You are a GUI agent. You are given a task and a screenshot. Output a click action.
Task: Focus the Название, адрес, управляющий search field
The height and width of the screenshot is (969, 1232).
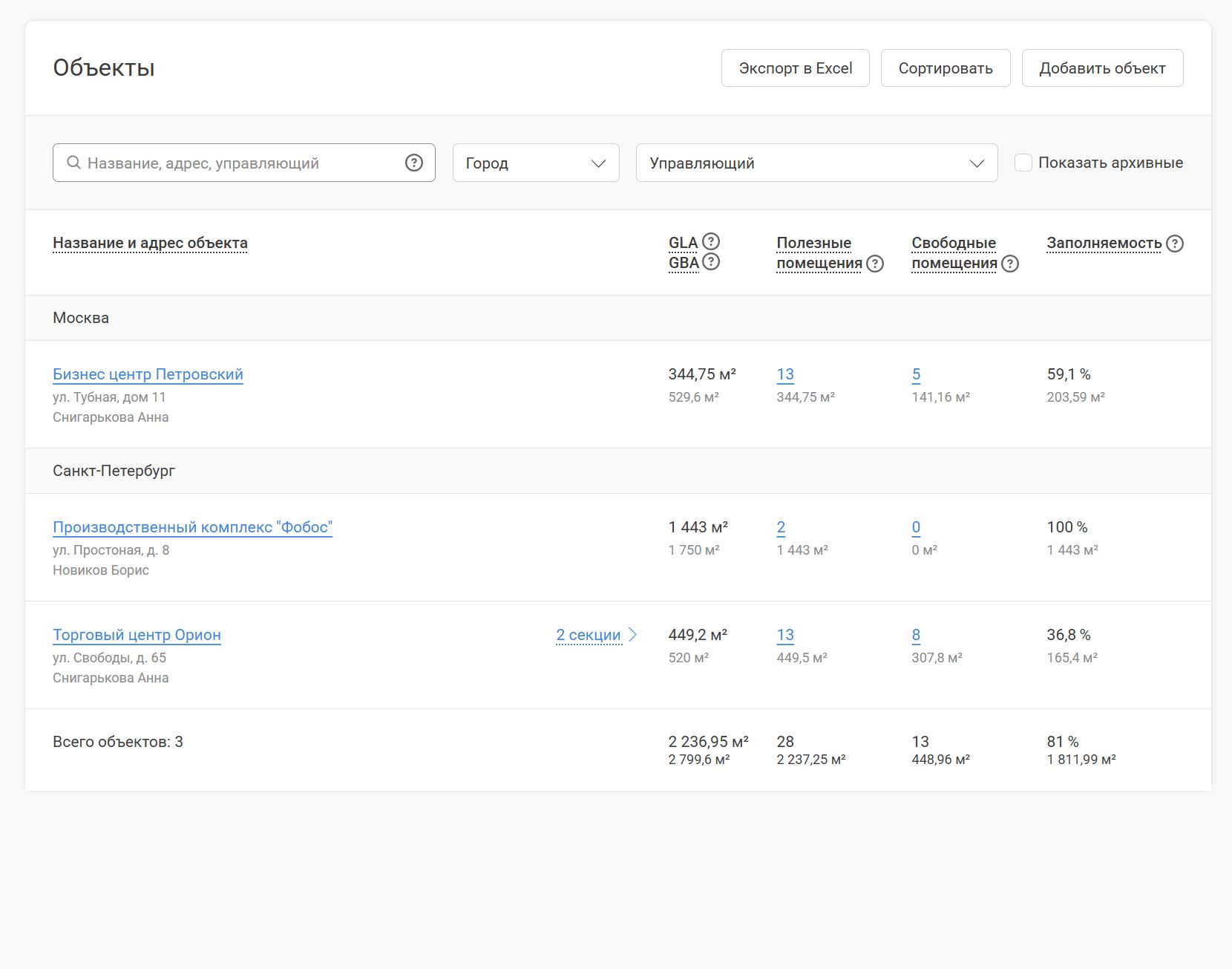[243, 163]
